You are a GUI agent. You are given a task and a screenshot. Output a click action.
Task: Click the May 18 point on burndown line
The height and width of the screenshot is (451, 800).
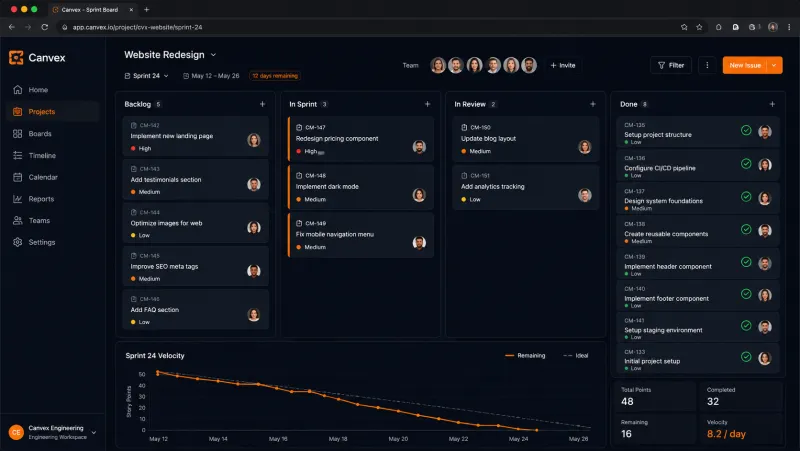[339, 399]
